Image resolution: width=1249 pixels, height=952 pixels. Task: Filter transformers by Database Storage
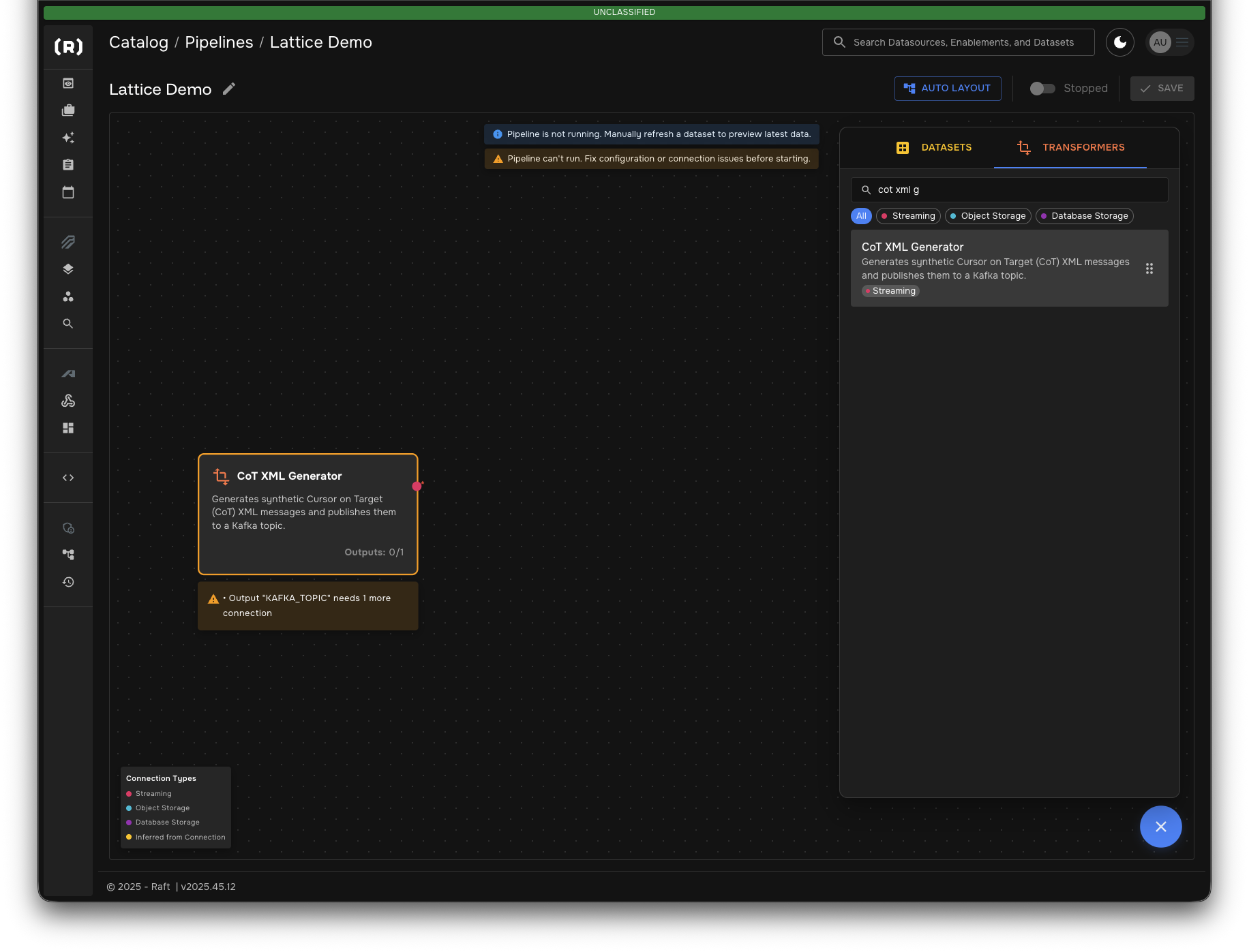pos(1084,216)
